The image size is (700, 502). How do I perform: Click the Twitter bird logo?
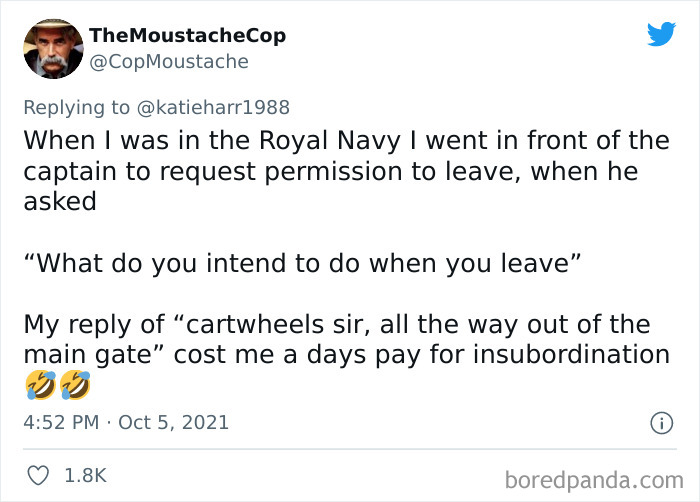[x=661, y=35]
